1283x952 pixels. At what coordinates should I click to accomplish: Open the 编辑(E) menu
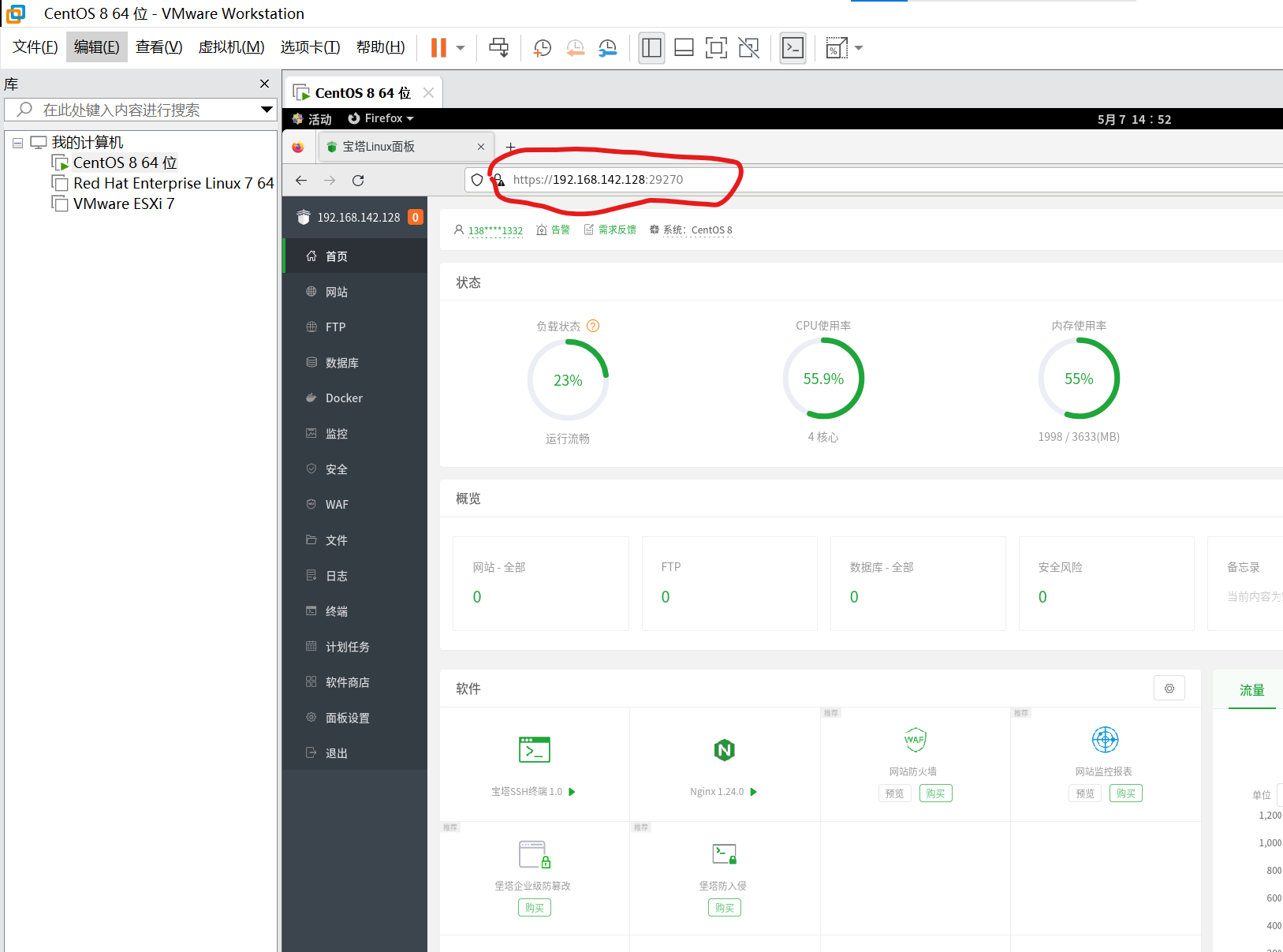(x=97, y=47)
